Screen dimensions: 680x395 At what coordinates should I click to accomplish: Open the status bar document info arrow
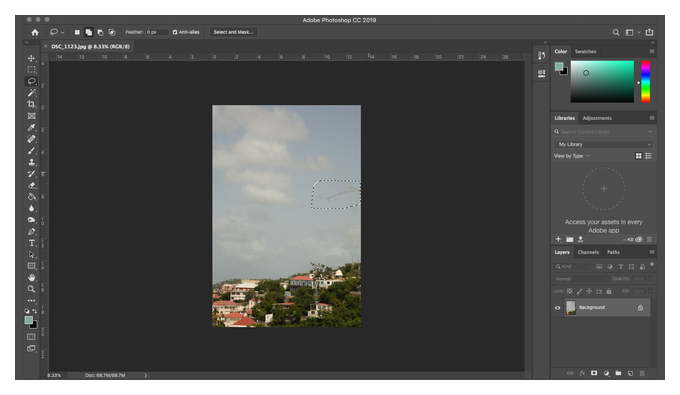click(x=146, y=375)
